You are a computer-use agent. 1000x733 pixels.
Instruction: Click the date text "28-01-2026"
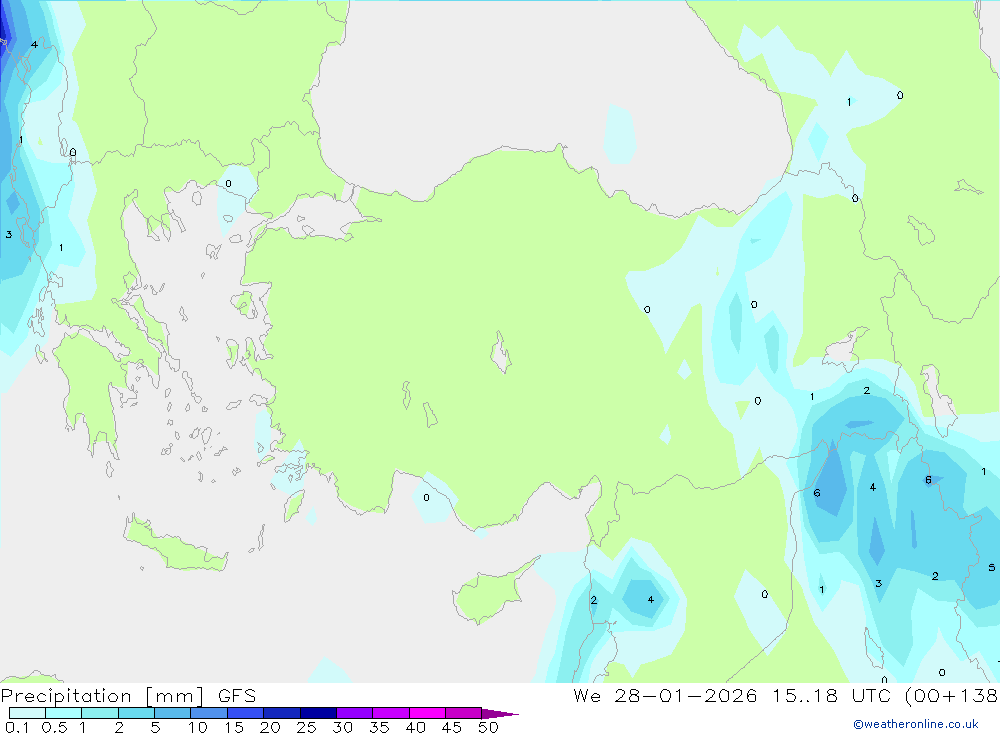tap(686, 696)
